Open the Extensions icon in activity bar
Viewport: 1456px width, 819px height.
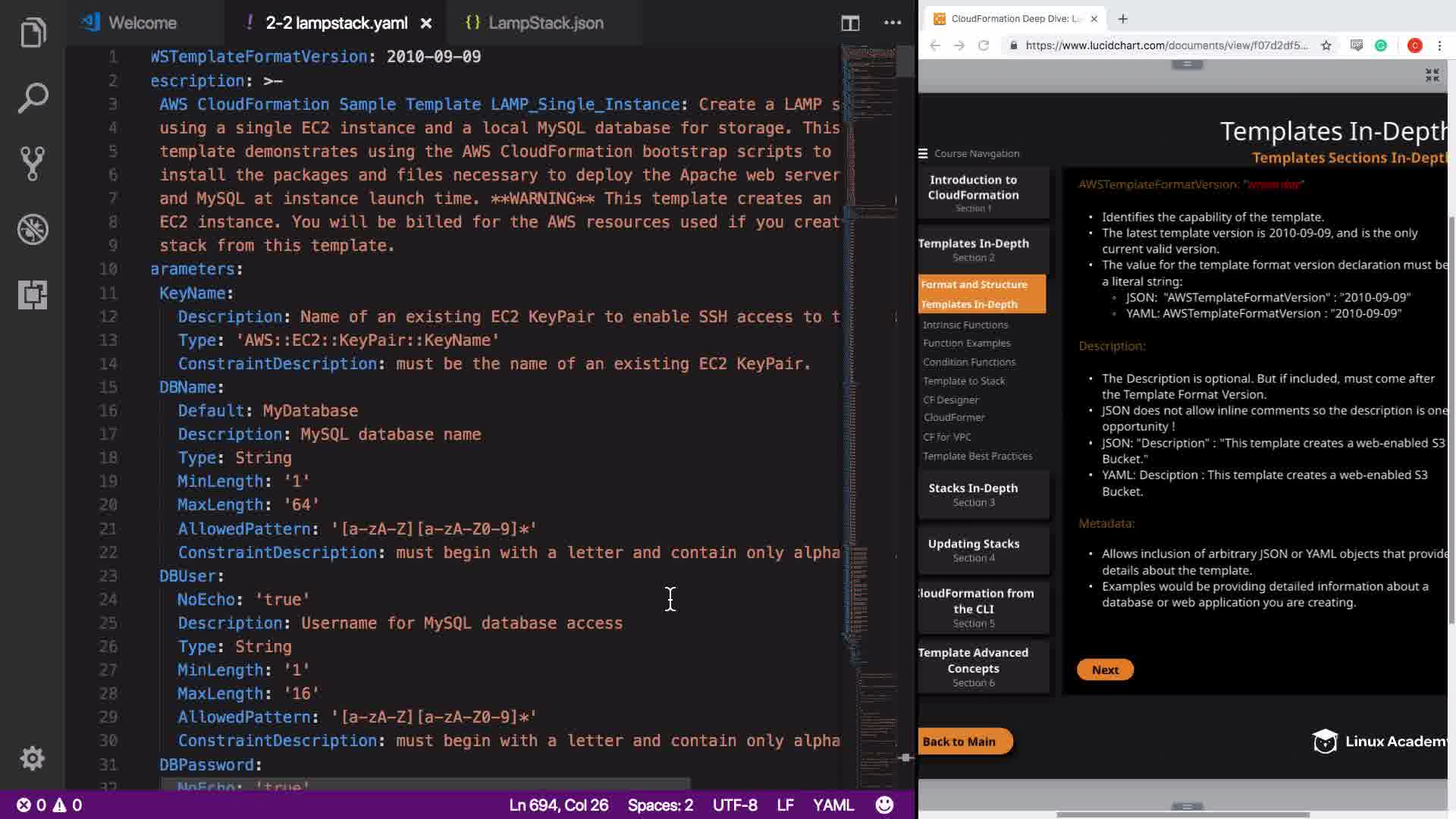coord(33,294)
